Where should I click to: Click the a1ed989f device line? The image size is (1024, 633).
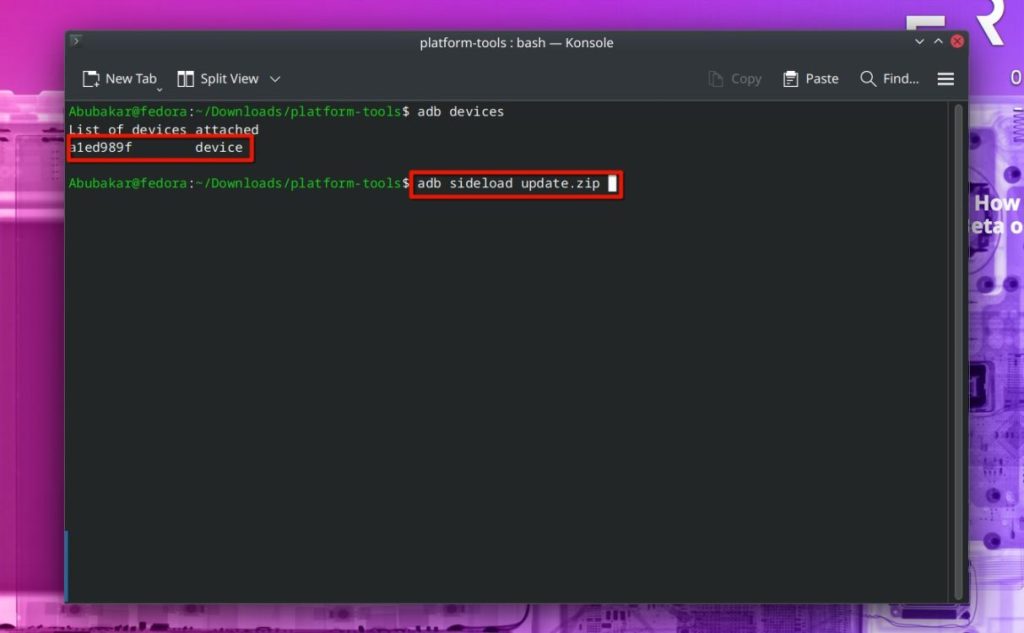(156, 148)
